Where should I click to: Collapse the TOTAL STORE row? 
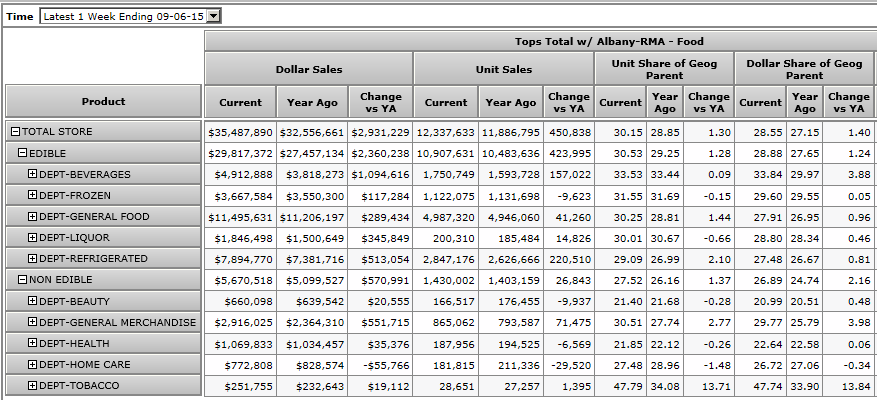(15, 132)
